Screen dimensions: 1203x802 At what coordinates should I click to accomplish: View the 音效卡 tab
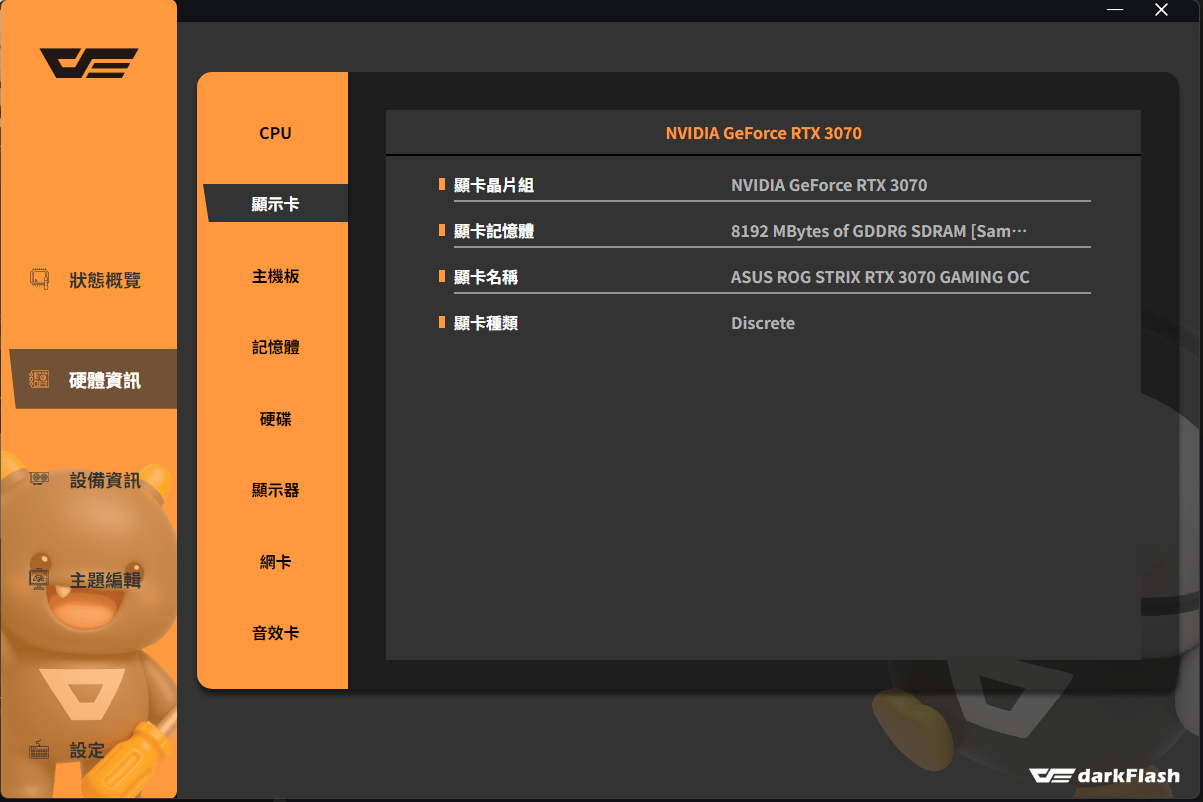coord(275,633)
